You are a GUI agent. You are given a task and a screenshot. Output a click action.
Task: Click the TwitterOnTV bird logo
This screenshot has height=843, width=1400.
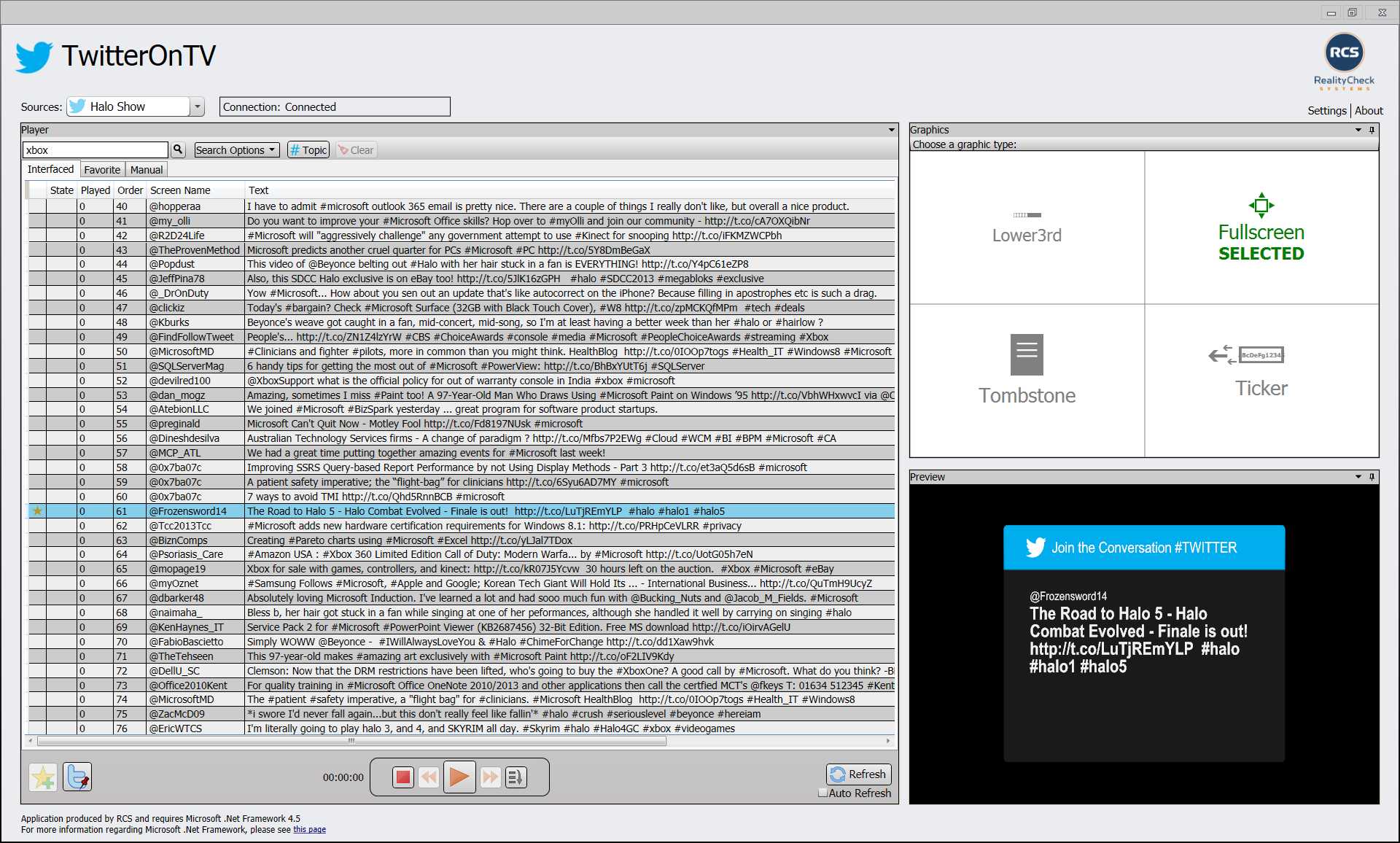click(34, 56)
